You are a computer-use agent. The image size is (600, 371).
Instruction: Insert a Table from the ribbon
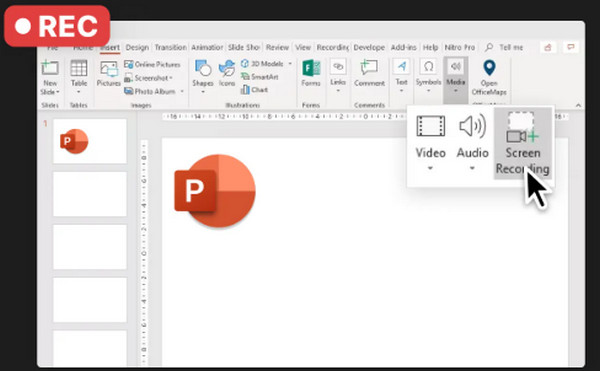click(x=78, y=77)
